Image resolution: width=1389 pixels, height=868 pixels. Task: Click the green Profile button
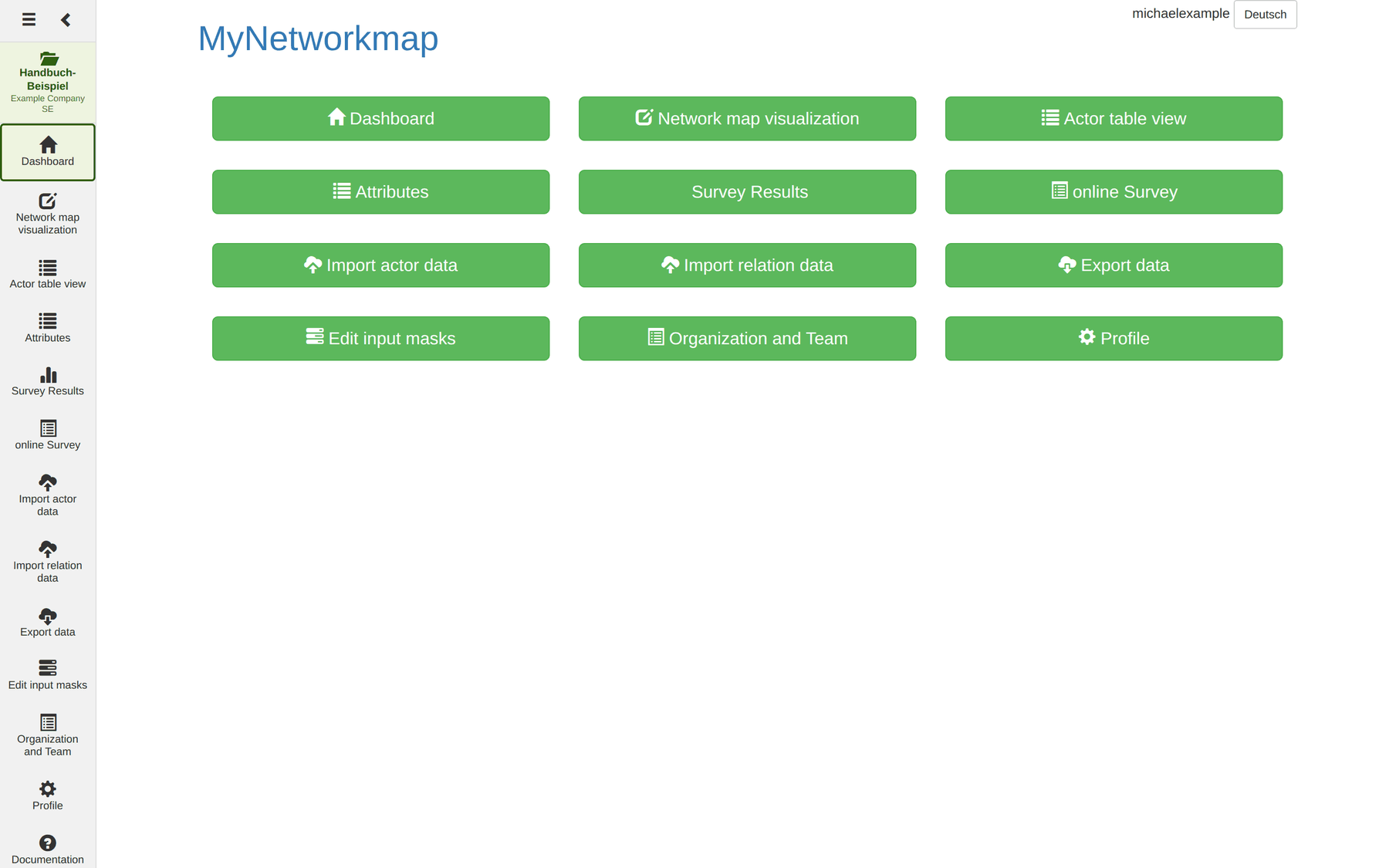1114,339
